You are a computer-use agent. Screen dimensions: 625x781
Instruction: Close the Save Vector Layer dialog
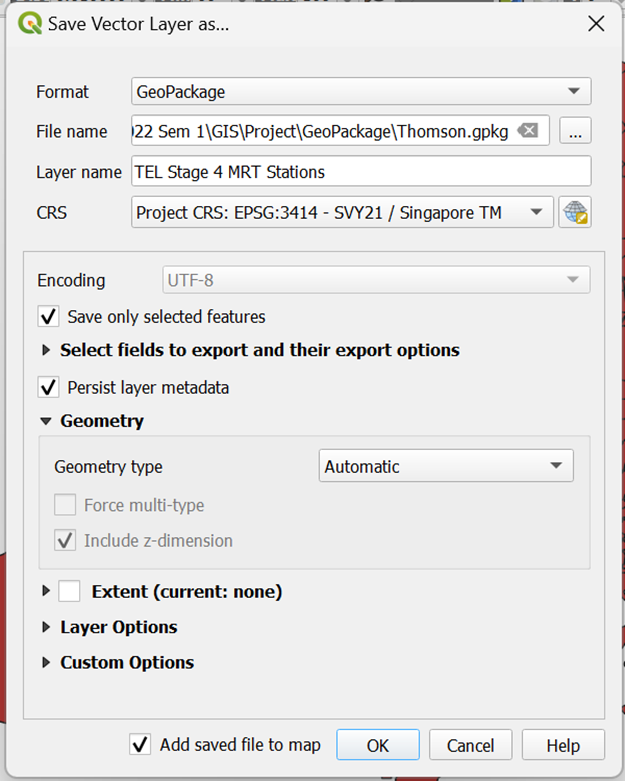(595, 24)
